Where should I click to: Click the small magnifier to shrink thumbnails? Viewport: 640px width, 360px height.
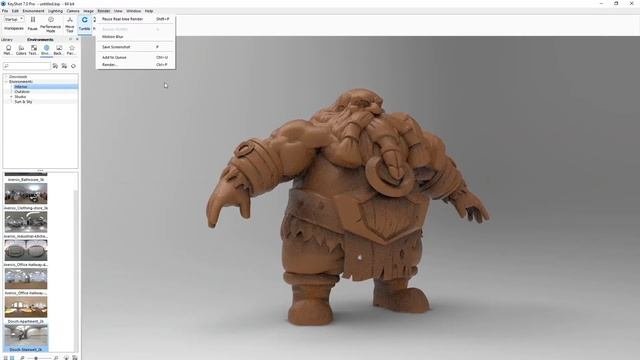click(x=22, y=358)
